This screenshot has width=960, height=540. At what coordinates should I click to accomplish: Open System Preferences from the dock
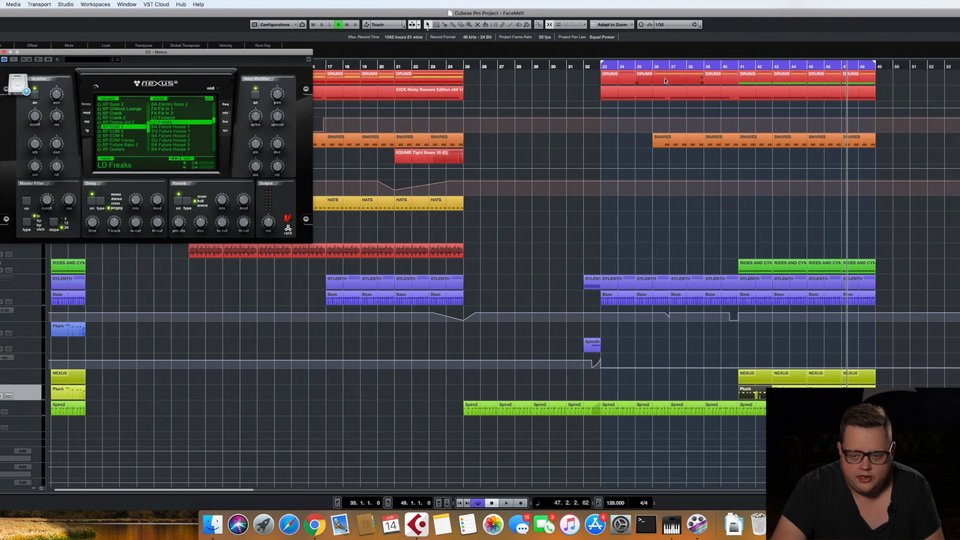pyautogui.click(x=620, y=525)
